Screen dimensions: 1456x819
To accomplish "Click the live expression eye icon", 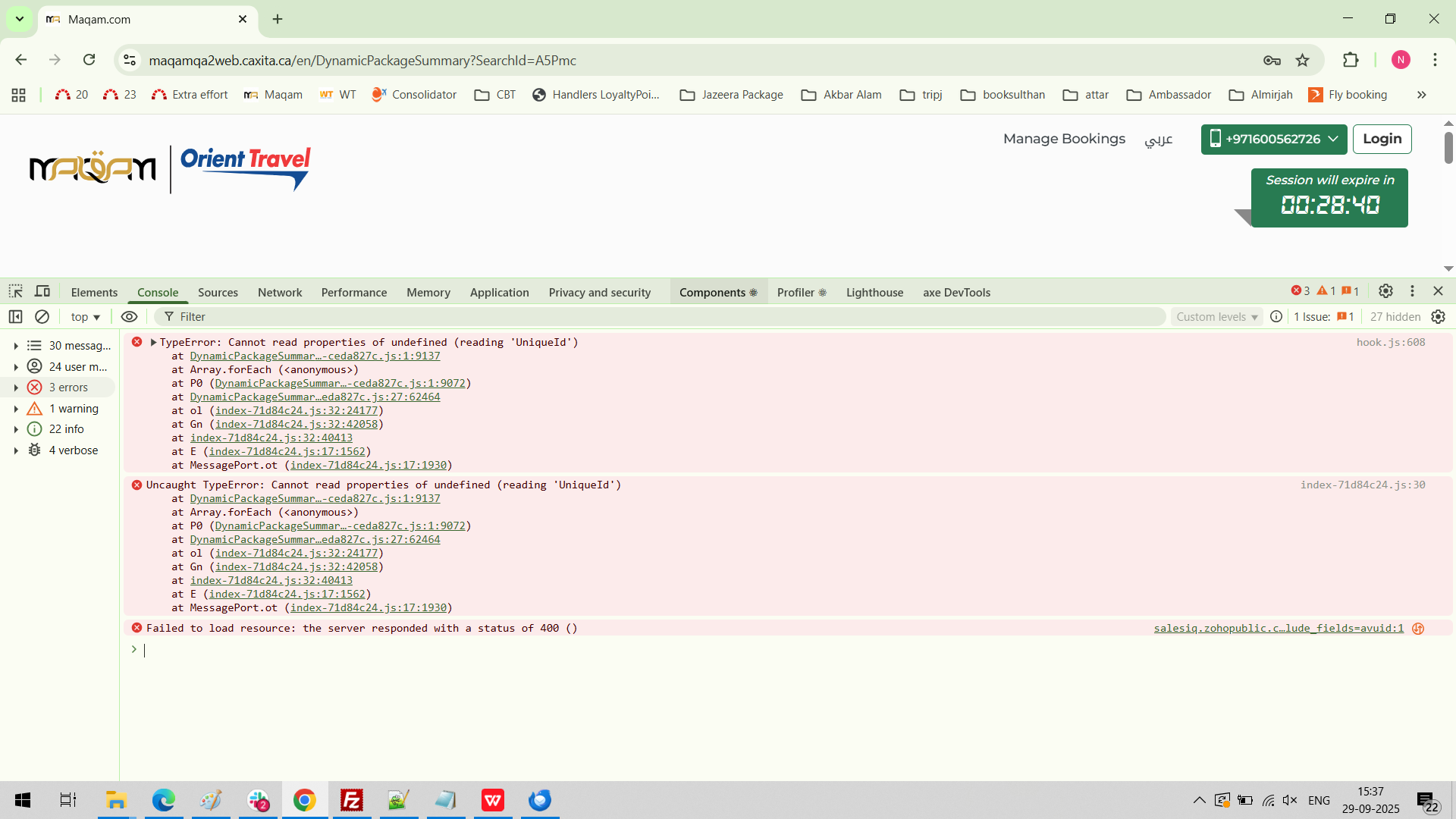I will pos(129,317).
